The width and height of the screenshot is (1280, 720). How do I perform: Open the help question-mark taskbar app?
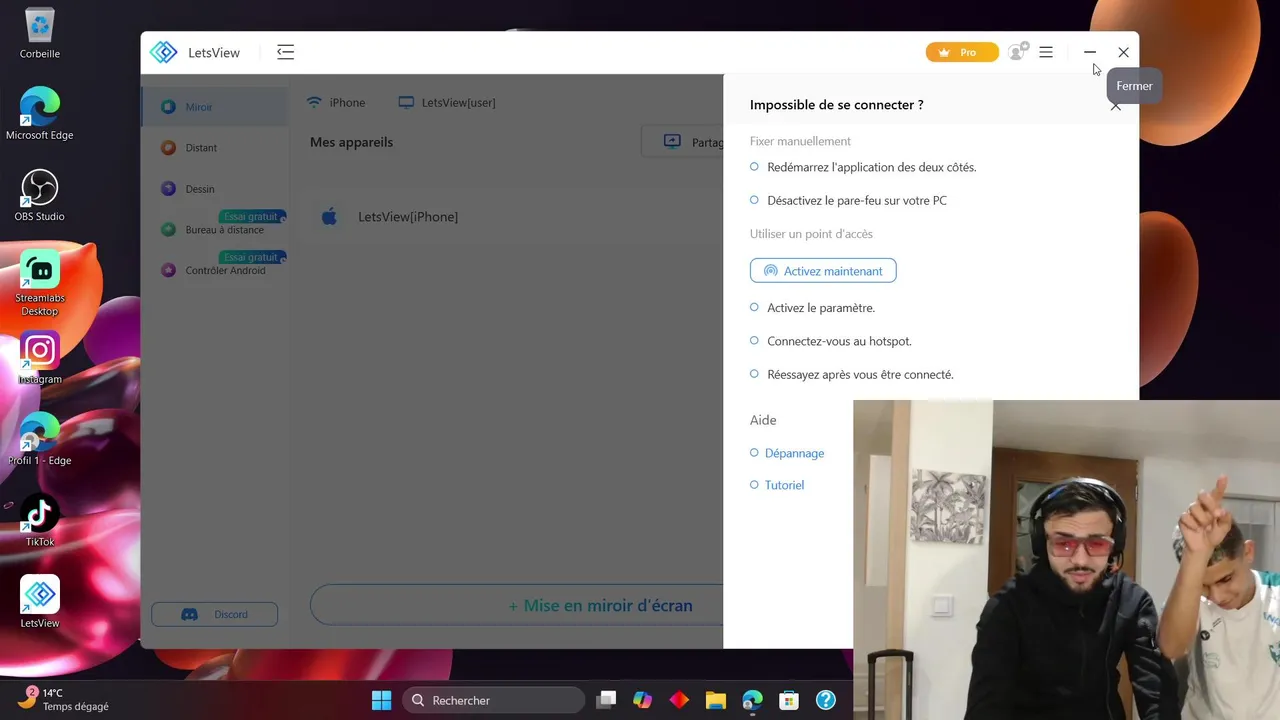pyautogui.click(x=826, y=700)
